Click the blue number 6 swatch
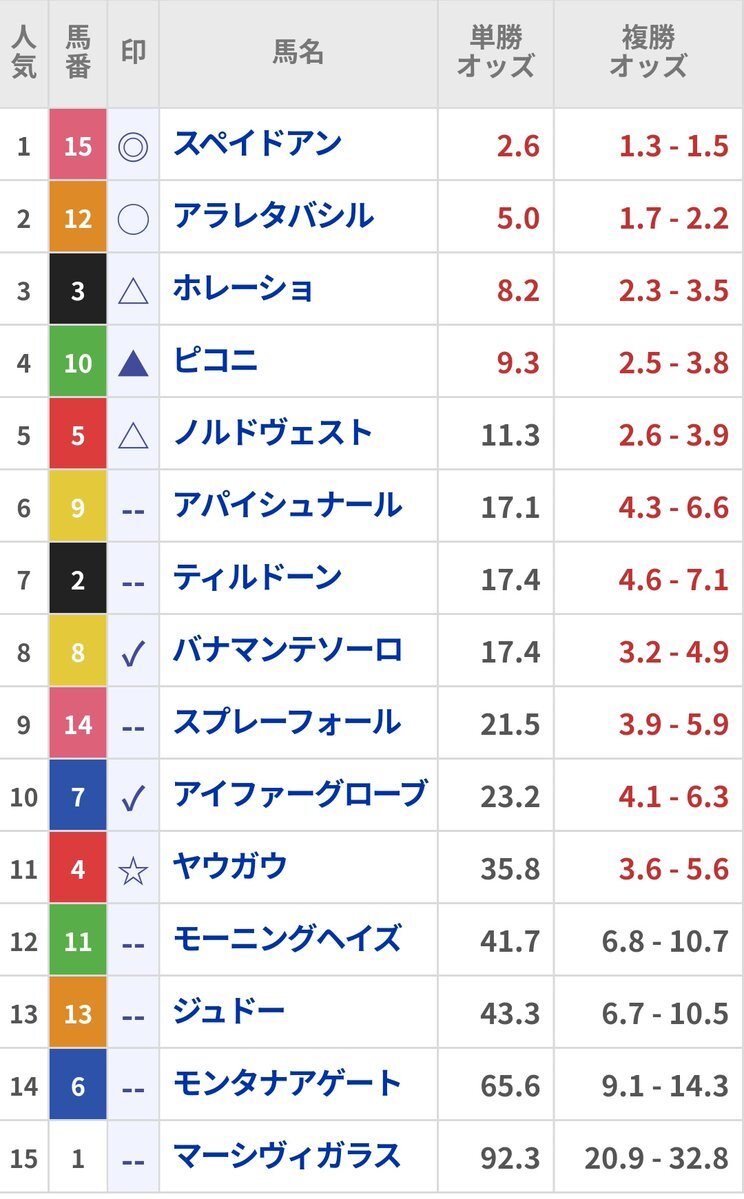The height and width of the screenshot is (1199, 744). coord(78,1085)
